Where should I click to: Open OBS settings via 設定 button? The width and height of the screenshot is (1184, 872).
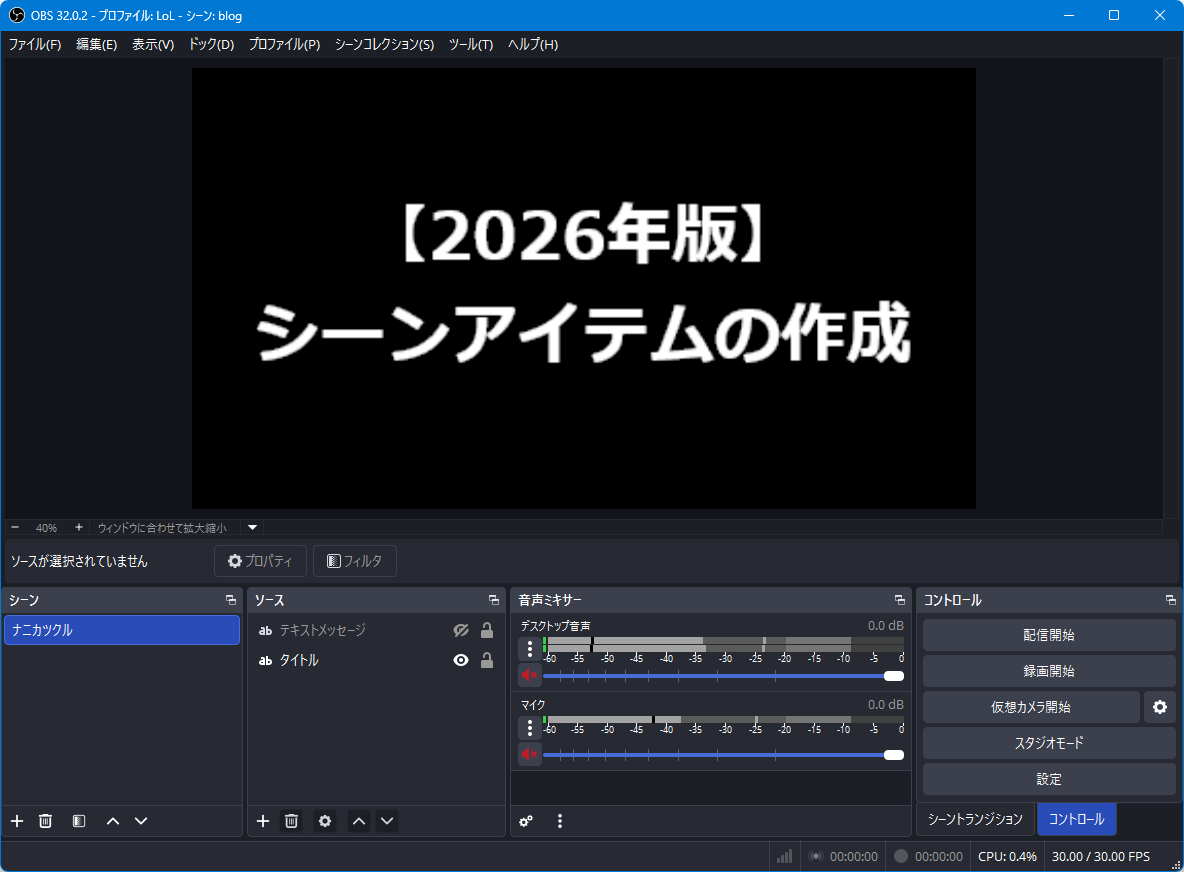click(1048, 779)
